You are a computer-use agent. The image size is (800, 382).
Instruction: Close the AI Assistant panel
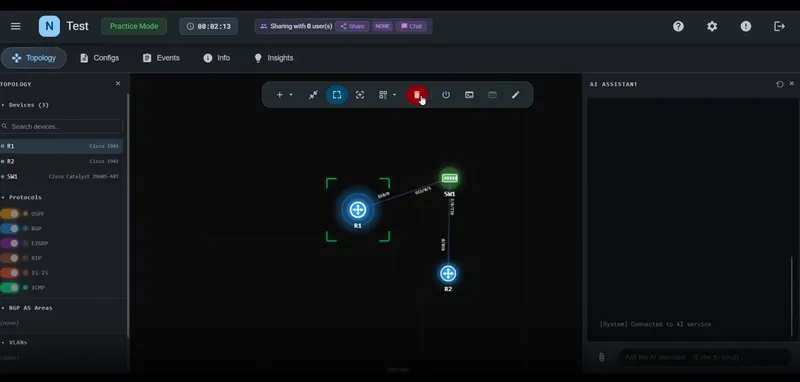click(x=792, y=84)
